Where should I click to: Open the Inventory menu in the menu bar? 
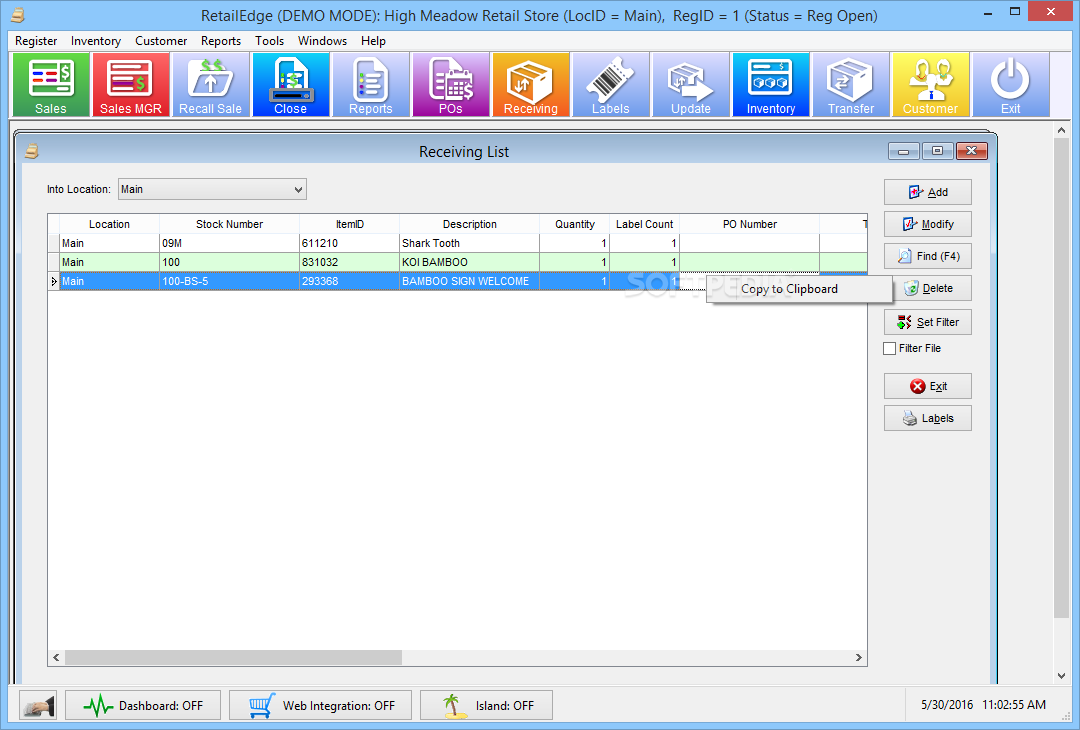pyautogui.click(x=96, y=41)
